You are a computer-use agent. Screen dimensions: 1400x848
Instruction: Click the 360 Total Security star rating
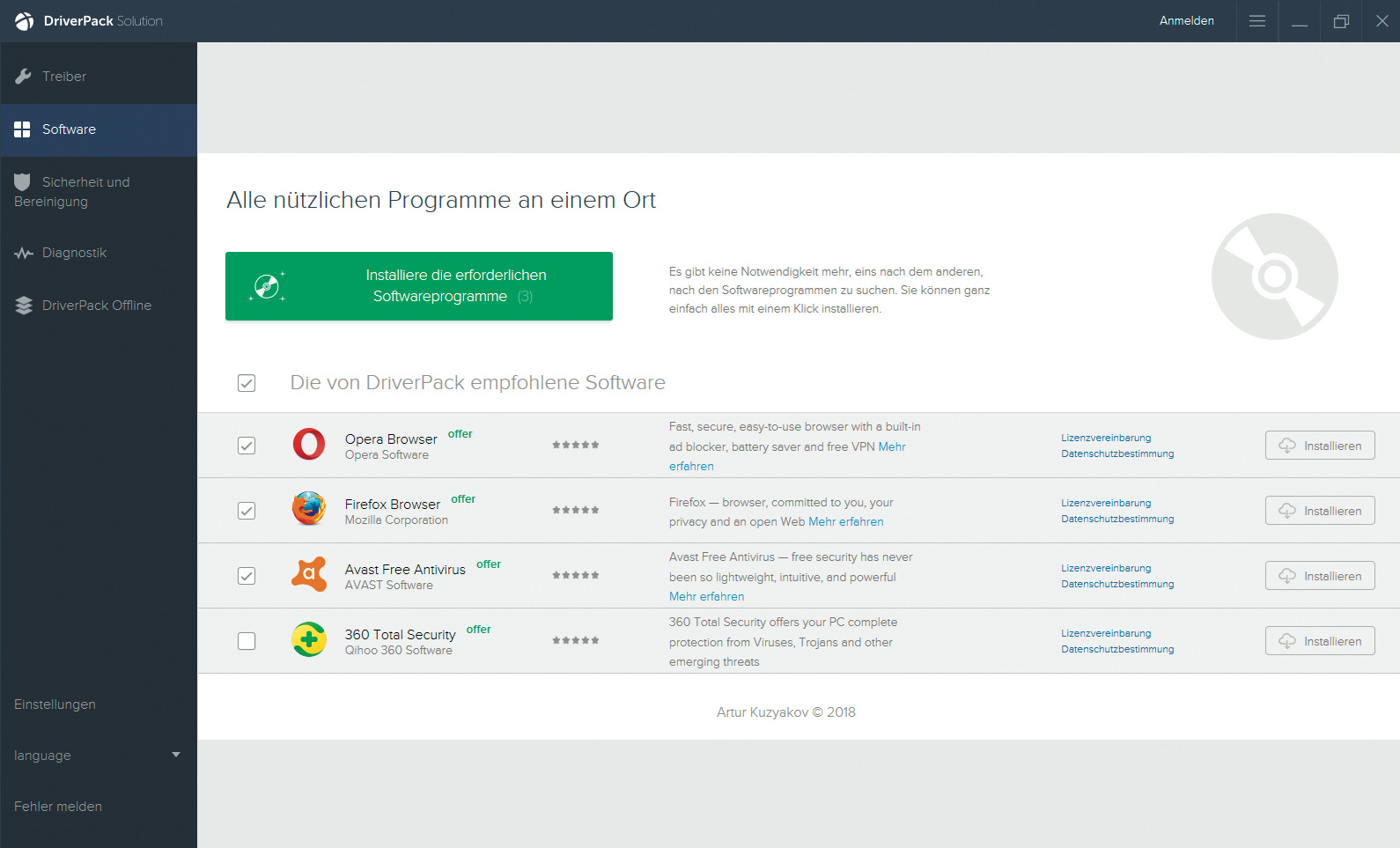coord(576,640)
